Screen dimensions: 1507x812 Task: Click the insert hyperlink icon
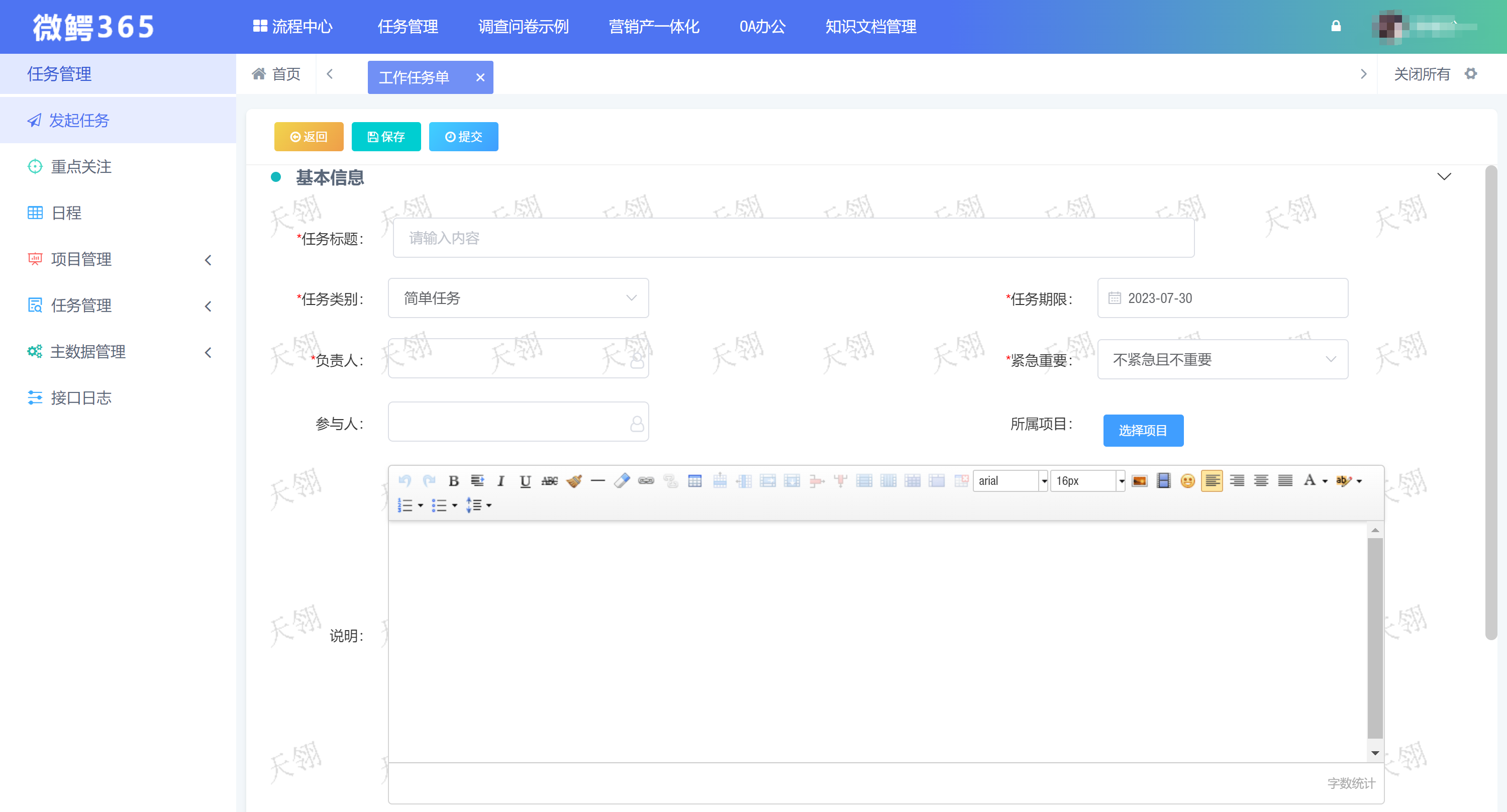point(646,481)
